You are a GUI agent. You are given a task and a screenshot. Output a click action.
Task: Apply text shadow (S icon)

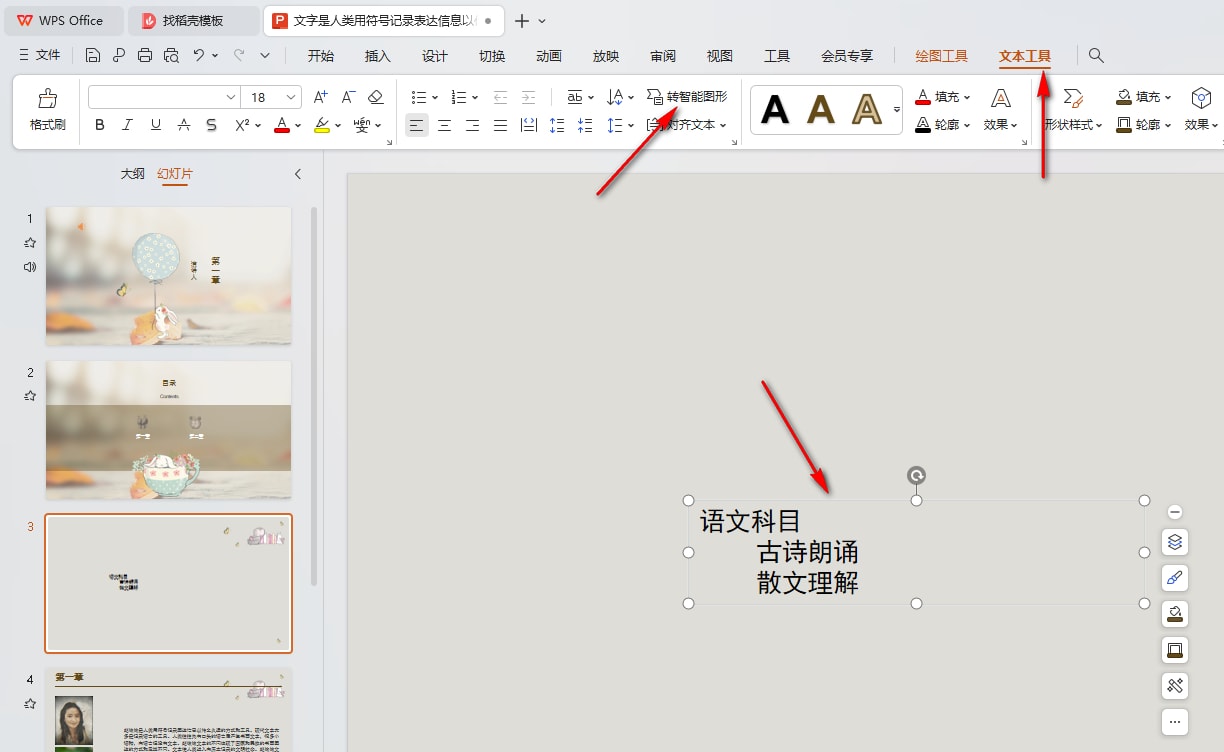point(211,125)
